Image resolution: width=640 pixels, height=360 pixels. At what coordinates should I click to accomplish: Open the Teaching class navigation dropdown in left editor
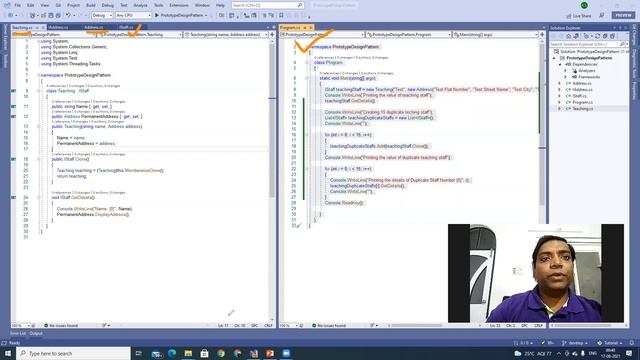point(140,35)
